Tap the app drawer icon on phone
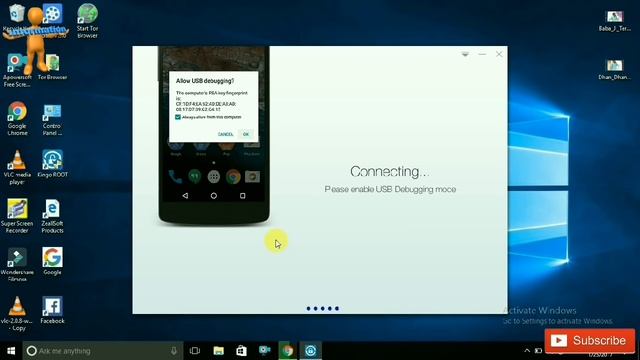 tap(213, 177)
